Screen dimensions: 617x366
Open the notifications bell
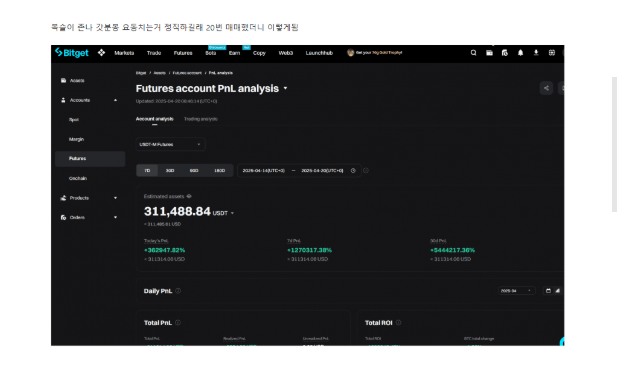520,52
